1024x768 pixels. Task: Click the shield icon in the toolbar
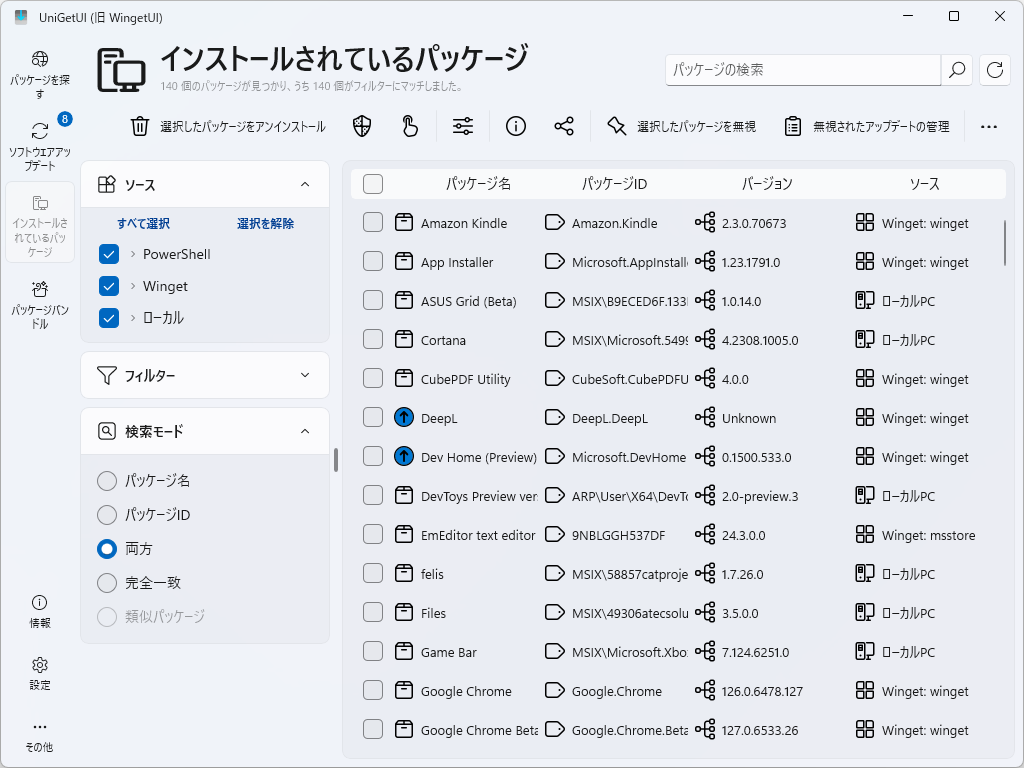point(361,126)
